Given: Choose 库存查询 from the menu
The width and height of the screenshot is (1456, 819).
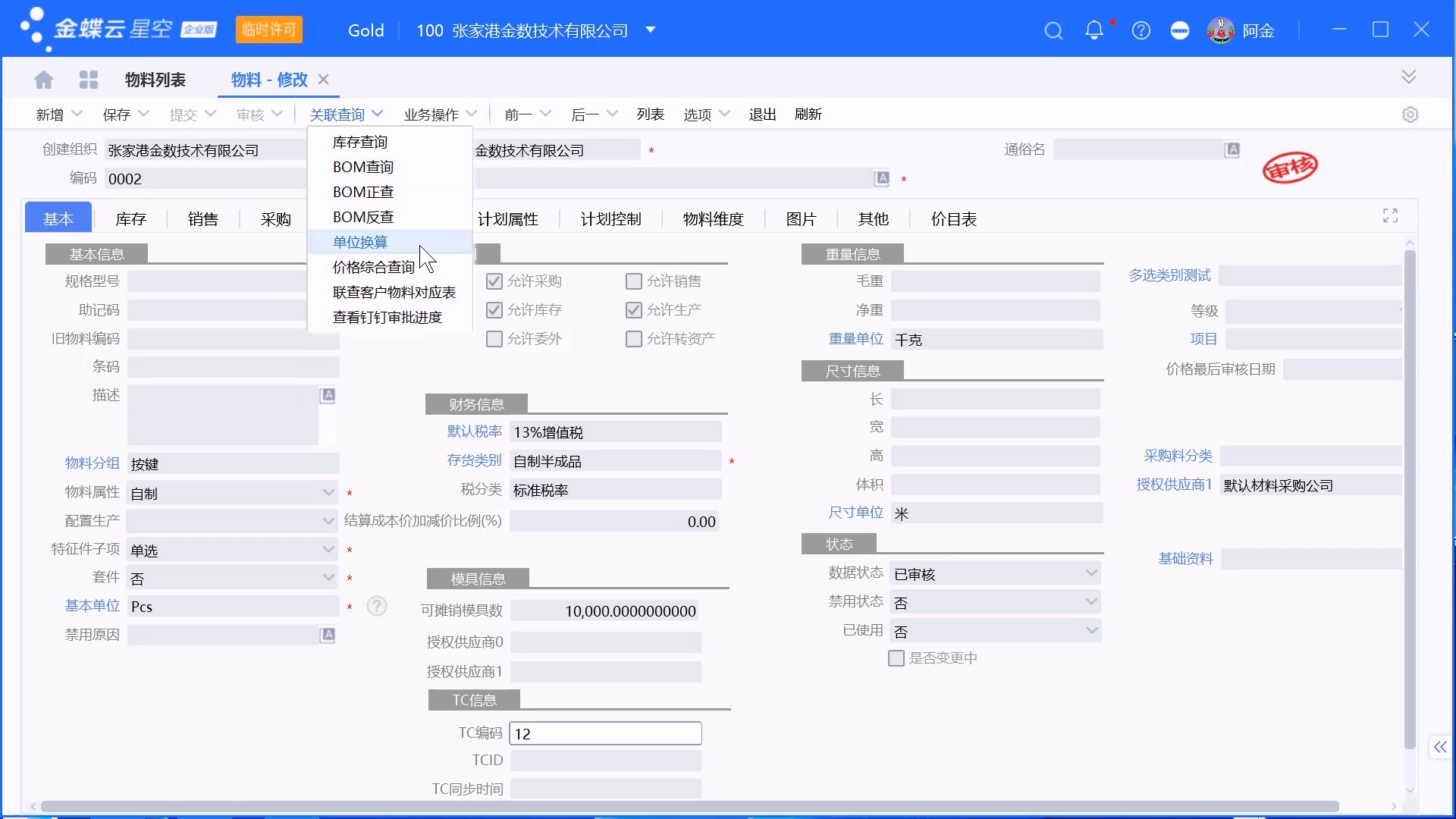Looking at the screenshot, I should pyautogui.click(x=390, y=142).
